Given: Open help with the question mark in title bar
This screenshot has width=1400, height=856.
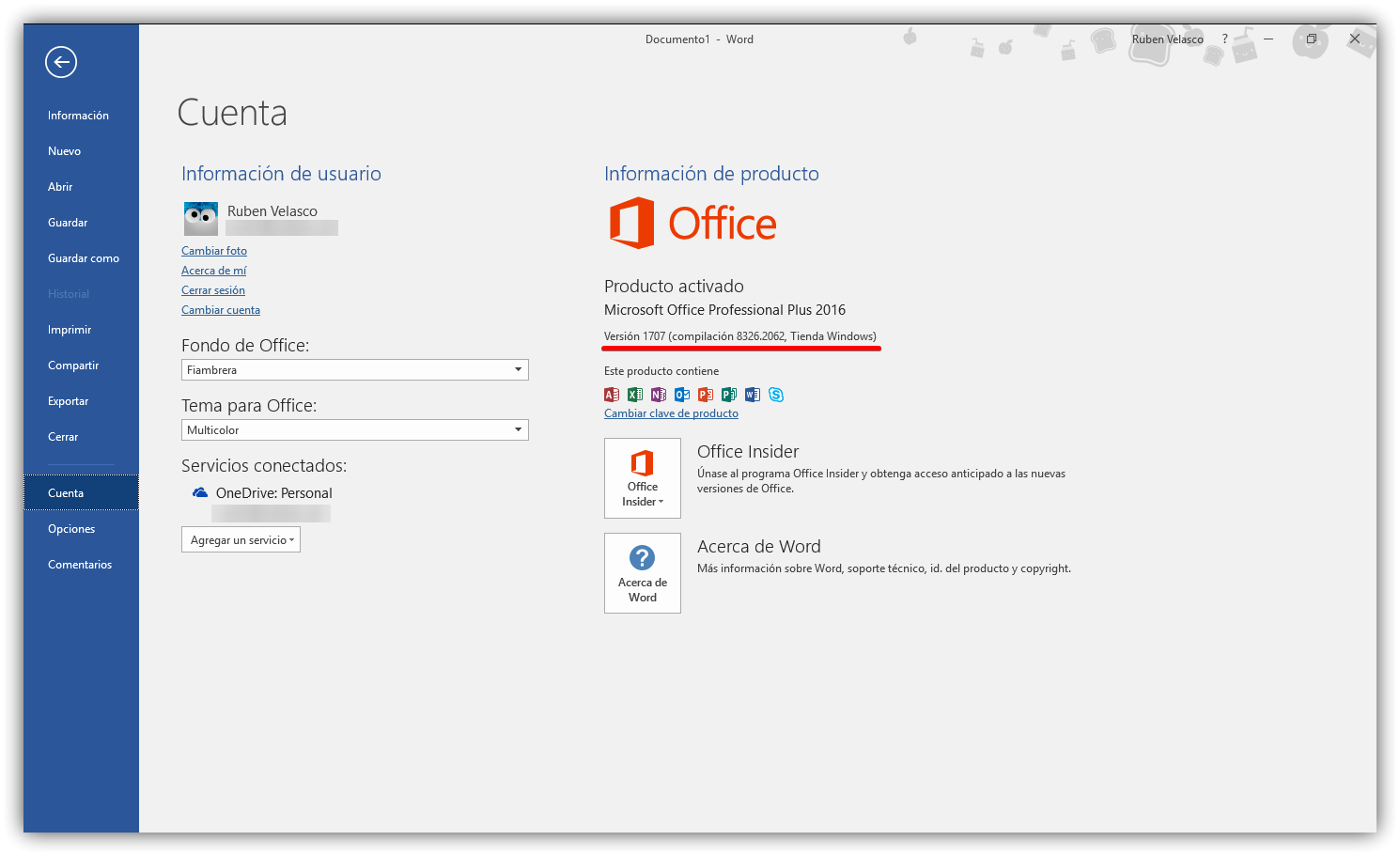Looking at the screenshot, I should pyautogui.click(x=1224, y=39).
